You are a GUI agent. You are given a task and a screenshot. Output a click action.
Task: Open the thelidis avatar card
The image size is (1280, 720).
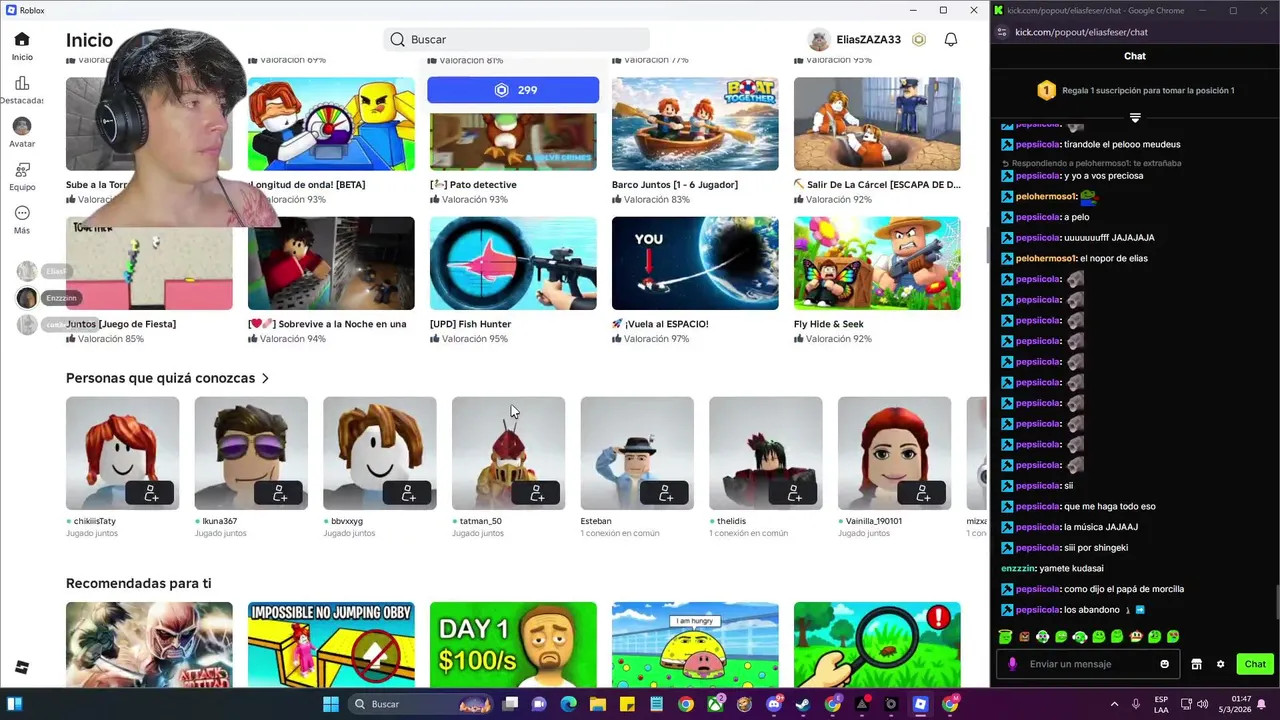pos(765,453)
